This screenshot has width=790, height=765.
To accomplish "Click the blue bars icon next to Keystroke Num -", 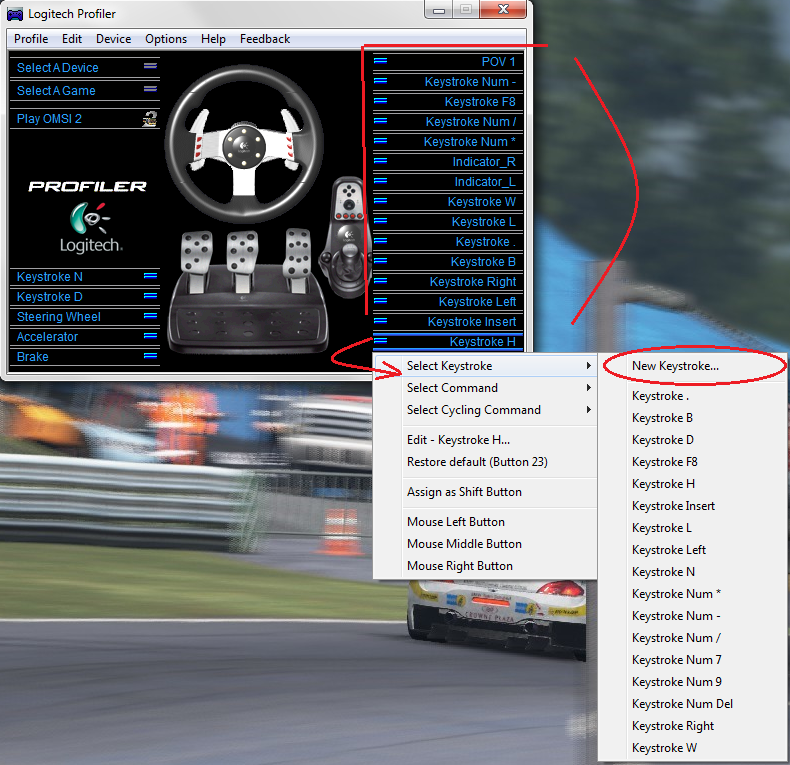I will pyautogui.click(x=380, y=81).
